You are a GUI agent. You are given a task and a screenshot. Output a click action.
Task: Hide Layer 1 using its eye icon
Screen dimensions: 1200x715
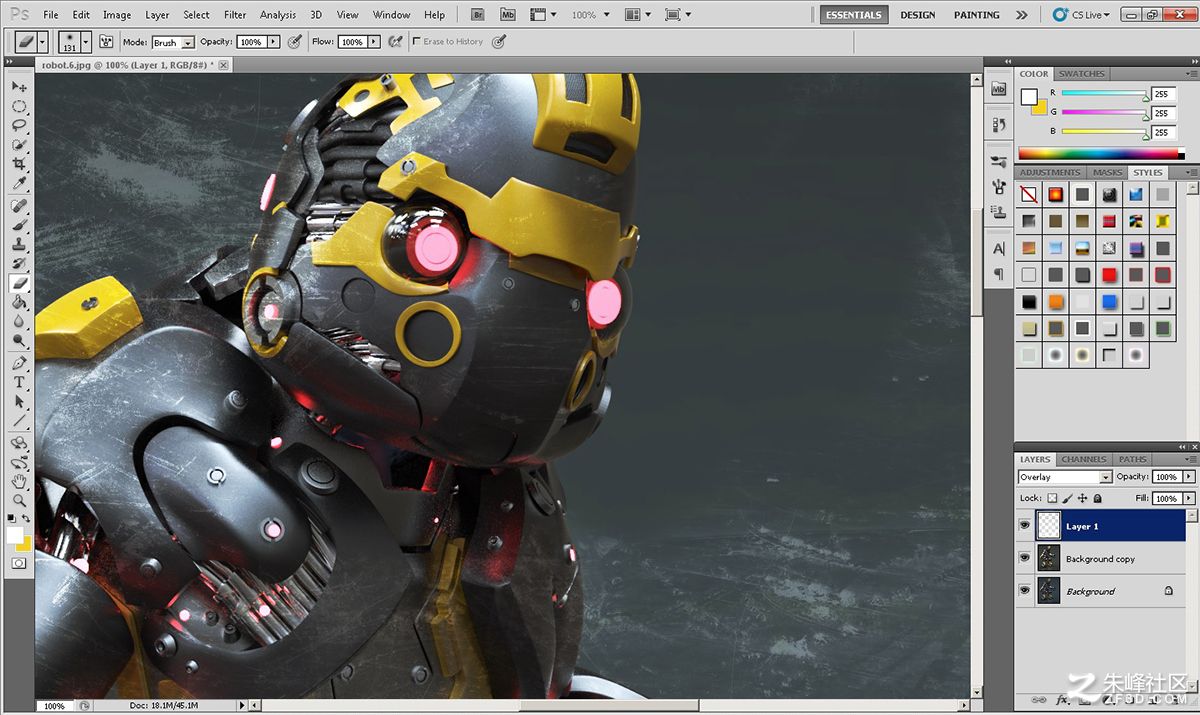1025,526
